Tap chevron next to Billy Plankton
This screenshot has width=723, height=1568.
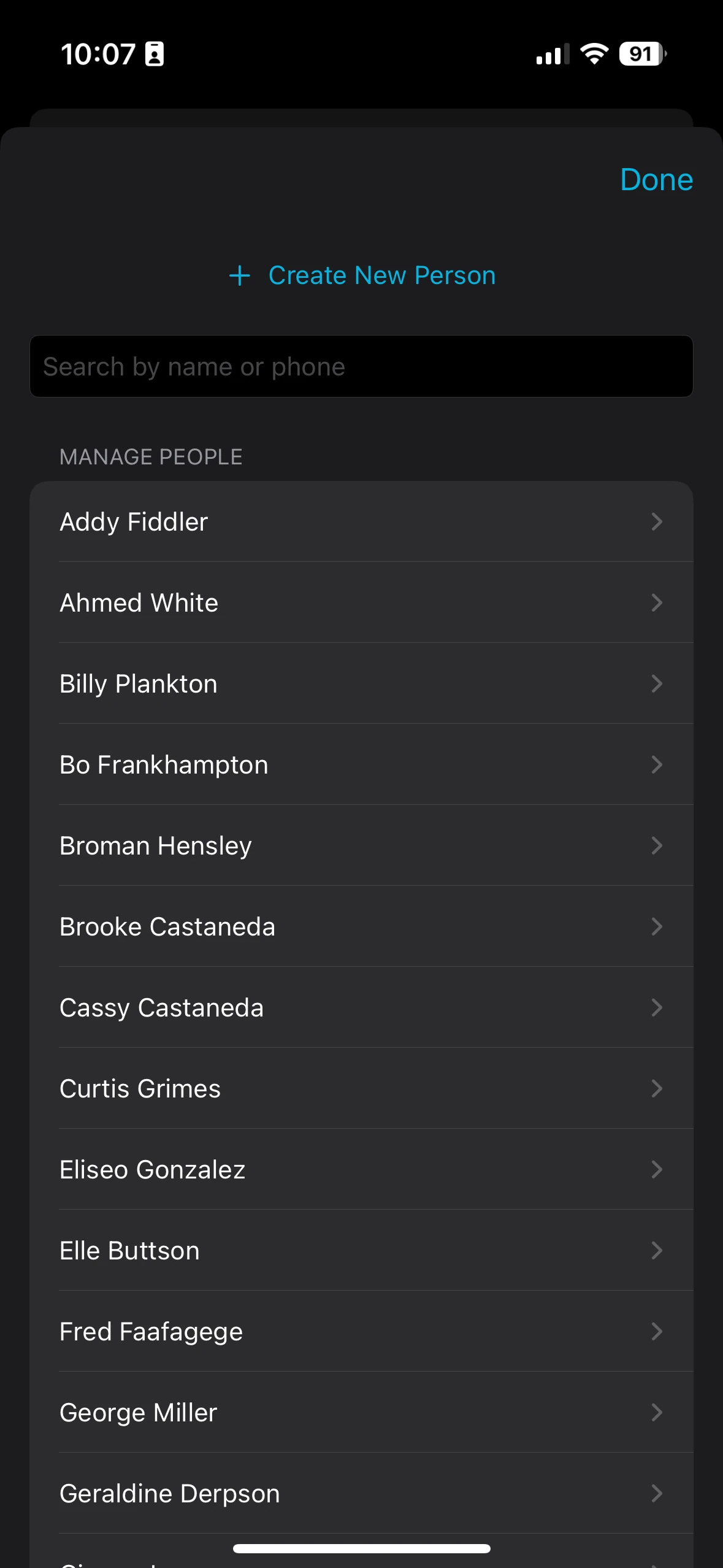(x=657, y=683)
